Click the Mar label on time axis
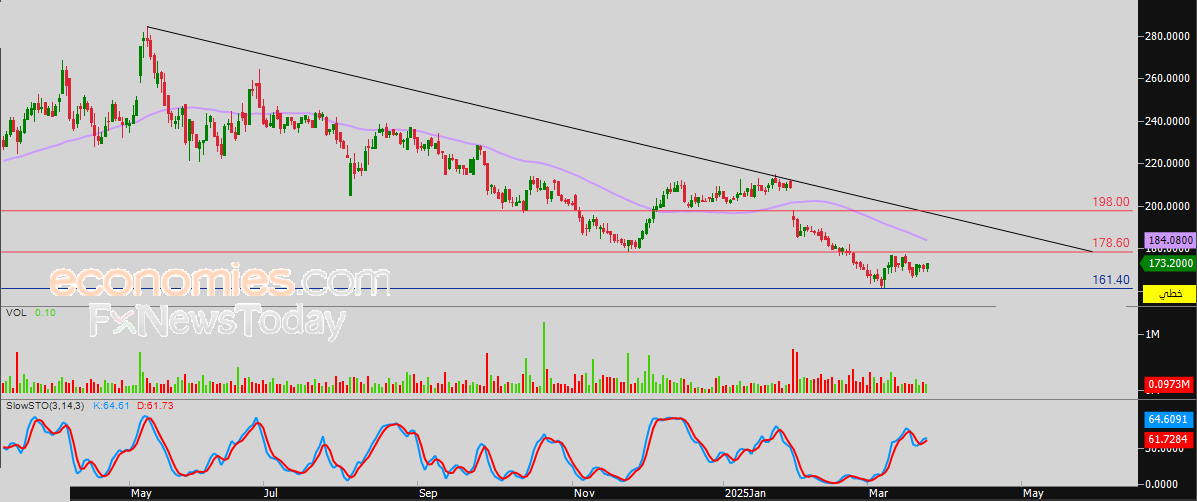This screenshot has width=1197, height=502. [879, 494]
